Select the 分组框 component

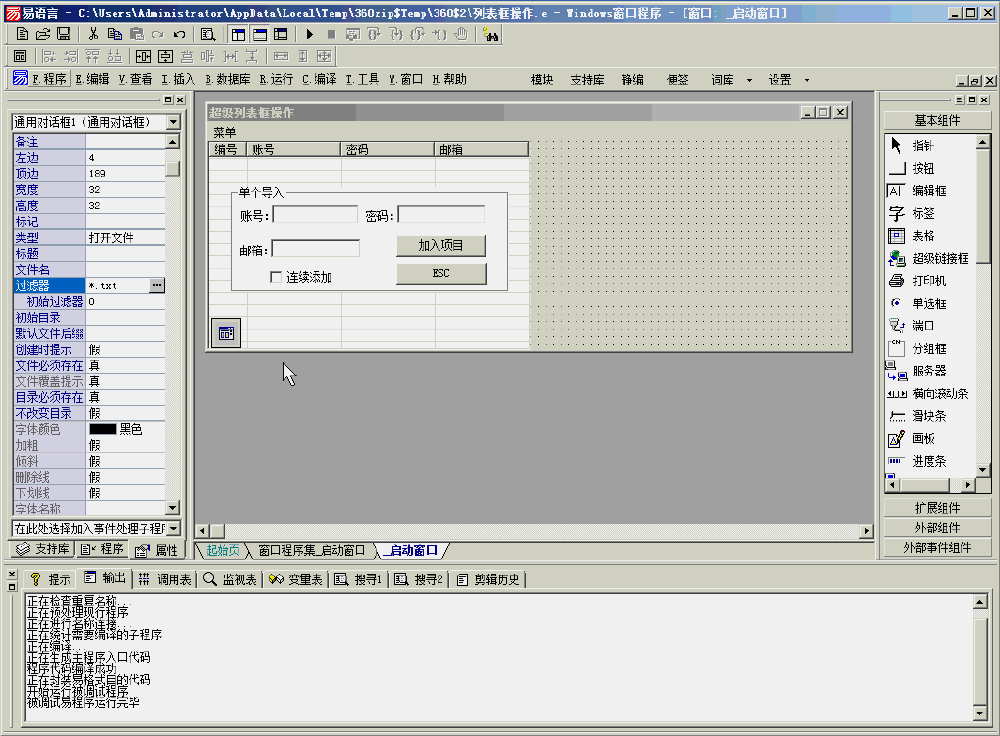tap(929, 349)
